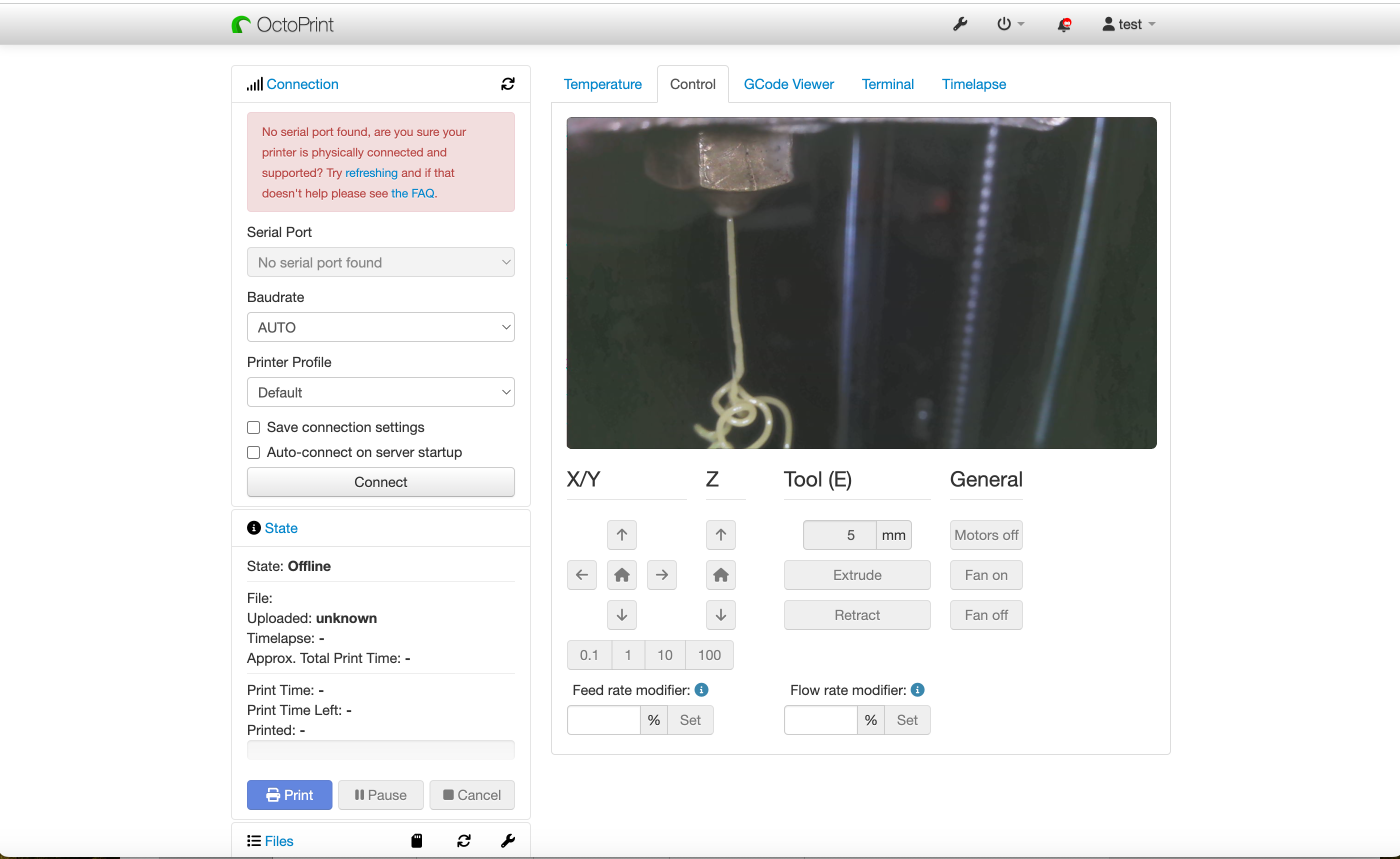The height and width of the screenshot is (859, 1400).
Task: Open the Baudrate AUTO dropdown
Action: 381,327
